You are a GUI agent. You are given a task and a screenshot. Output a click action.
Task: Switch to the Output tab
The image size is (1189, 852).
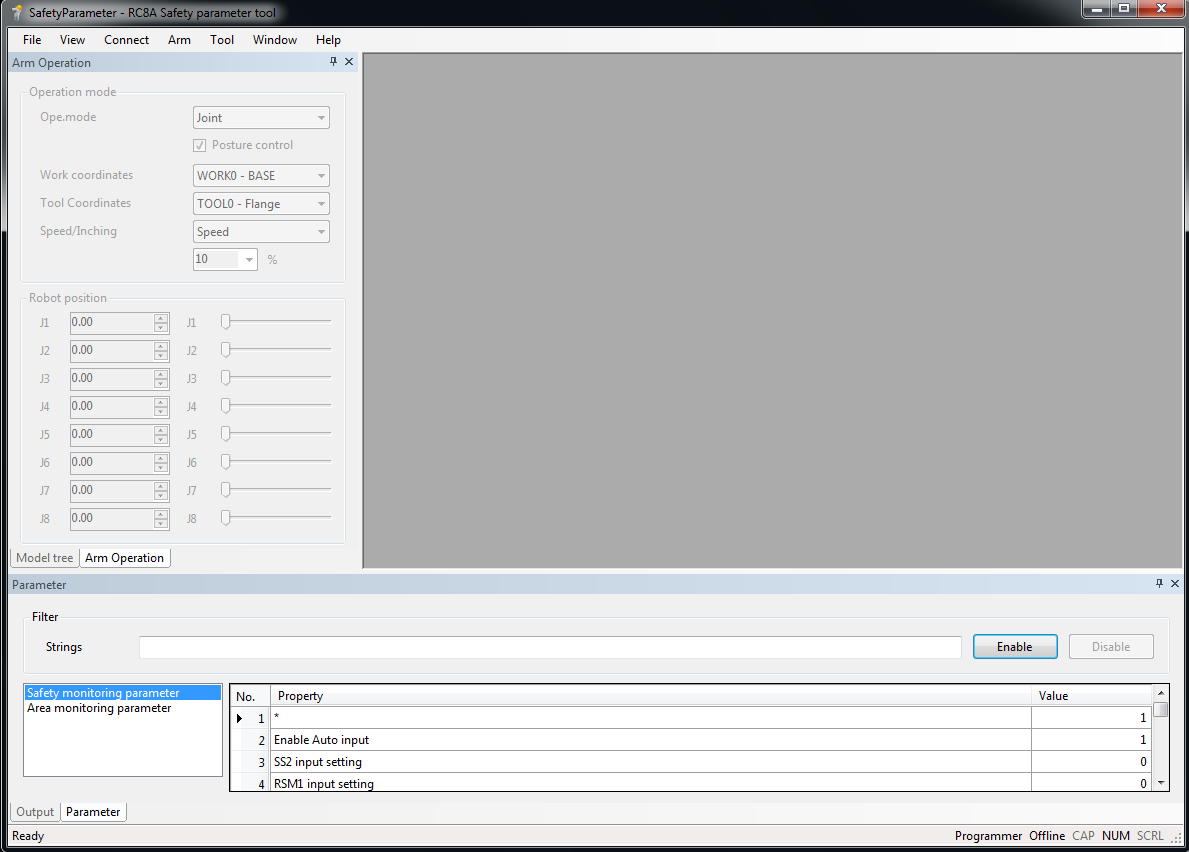point(35,812)
